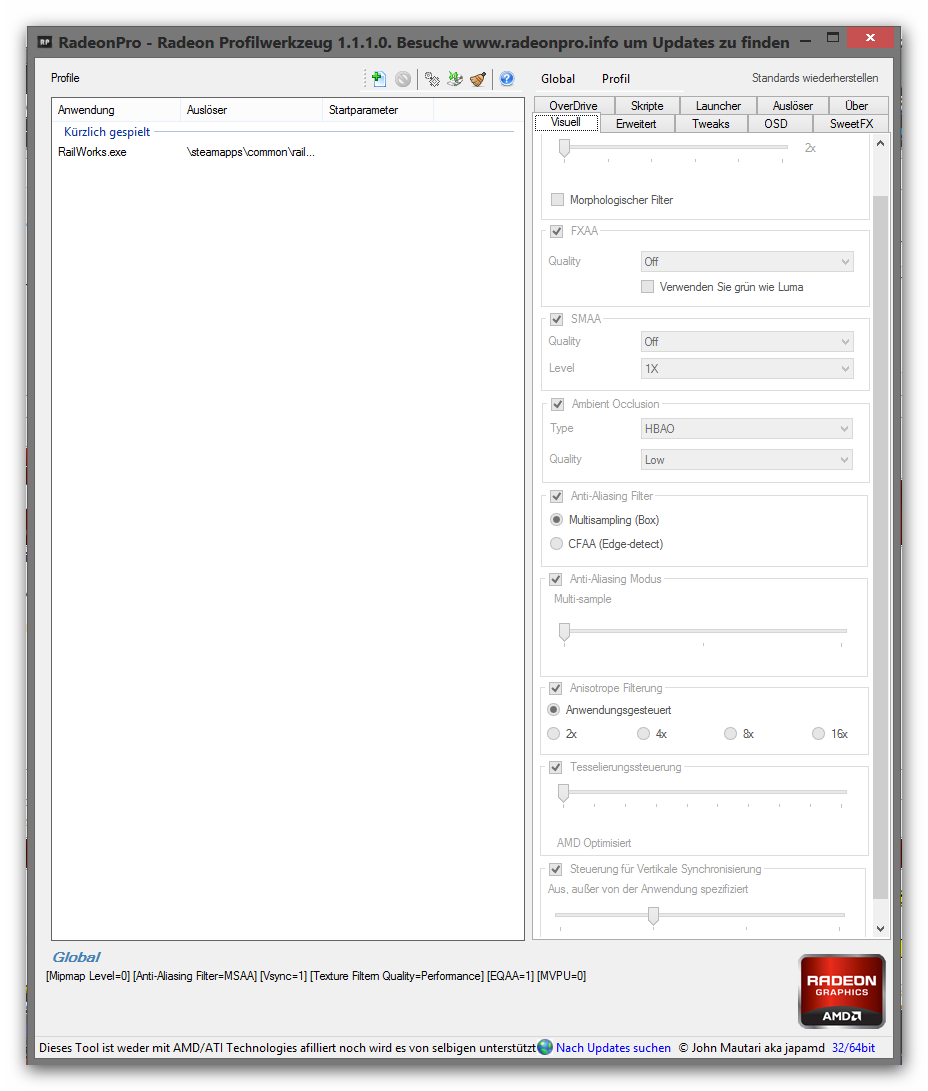The image size is (928, 1091).
Task: Switch to the Auslöser tab
Action: coord(793,106)
